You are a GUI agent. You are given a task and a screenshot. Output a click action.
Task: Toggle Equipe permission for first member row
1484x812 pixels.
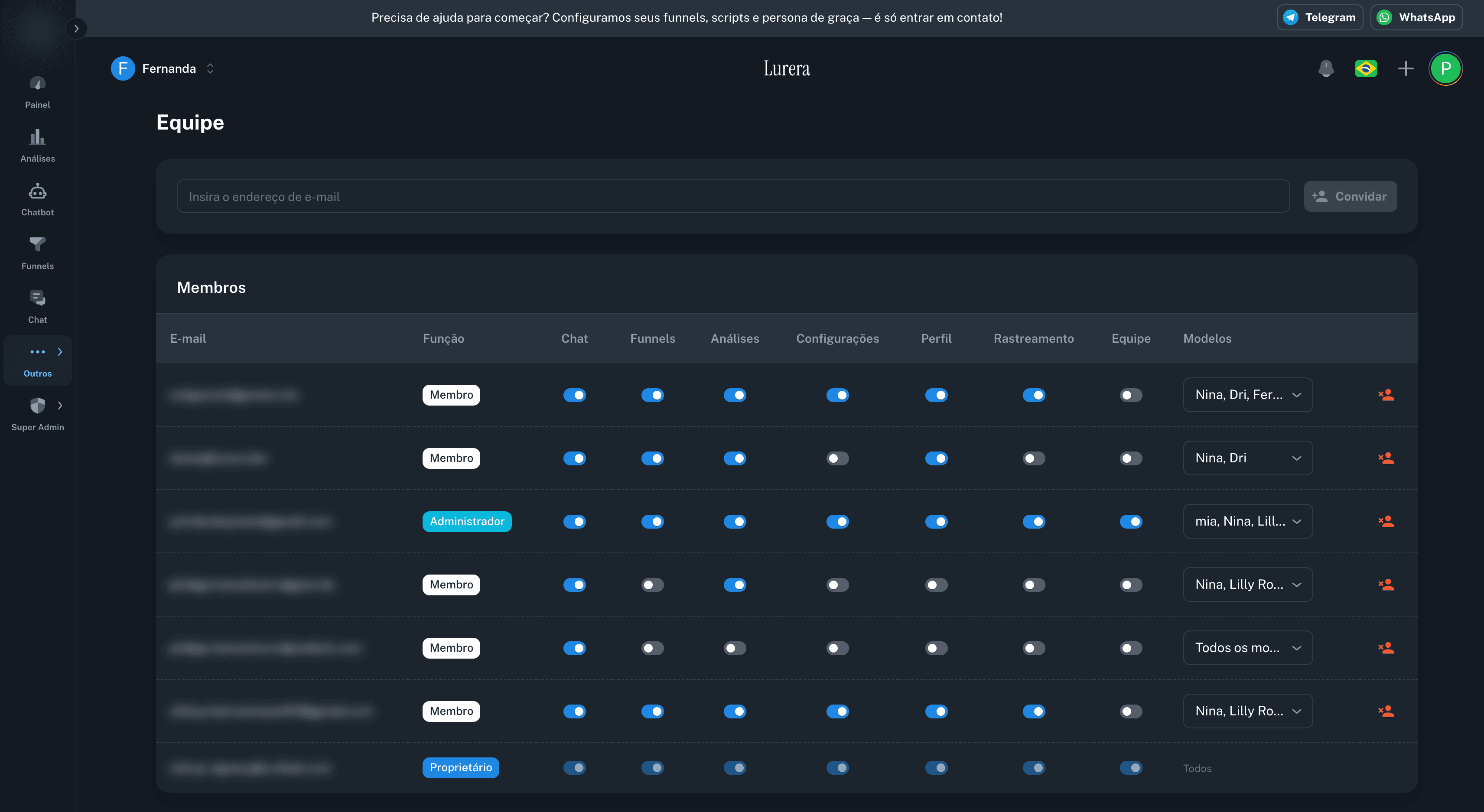(1131, 395)
